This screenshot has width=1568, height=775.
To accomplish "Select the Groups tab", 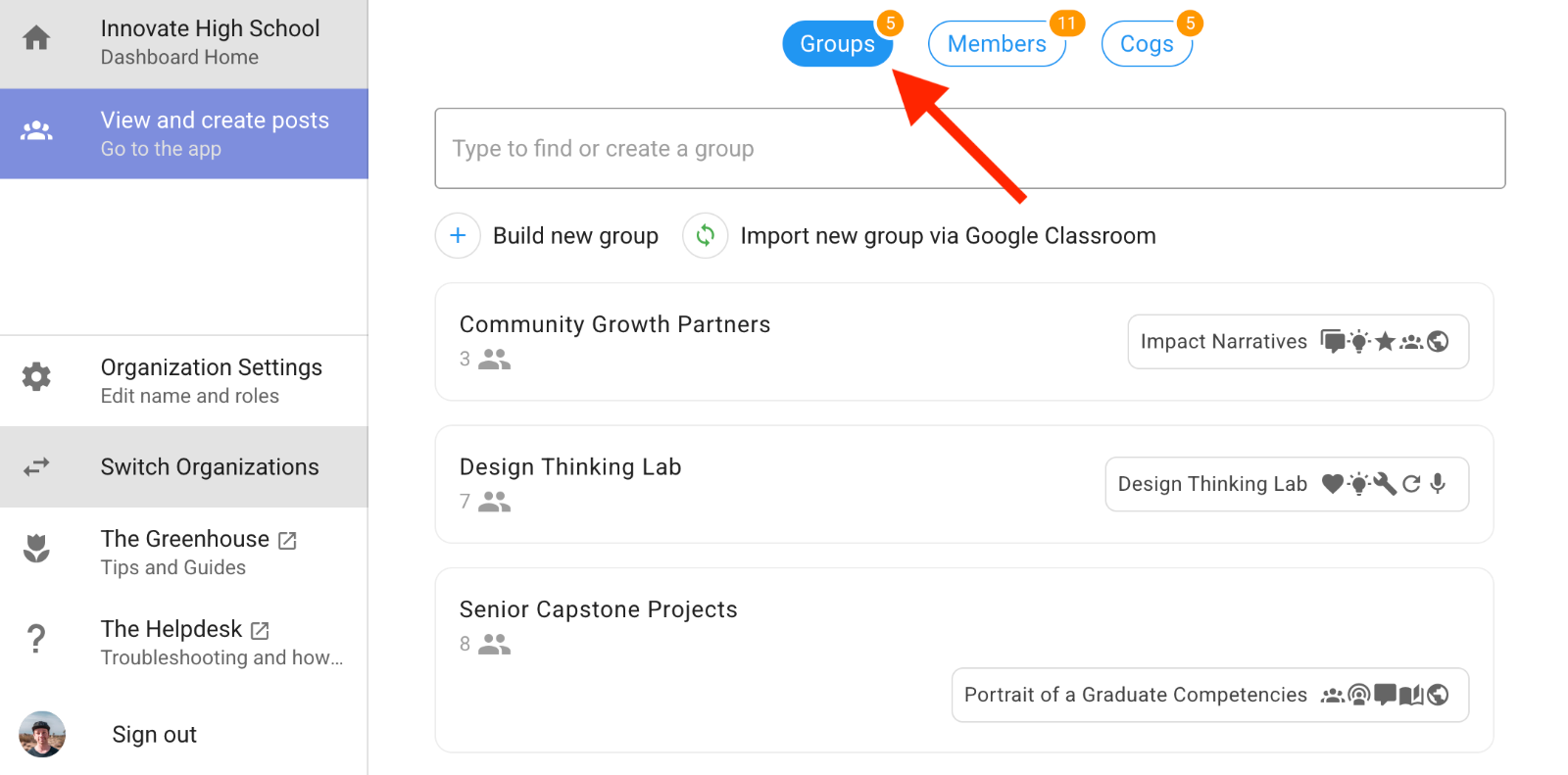I will 838,43.
